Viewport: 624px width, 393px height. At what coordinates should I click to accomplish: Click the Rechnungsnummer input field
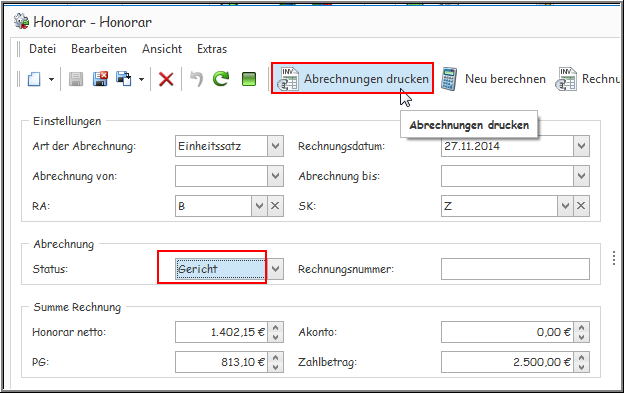click(515, 269)
